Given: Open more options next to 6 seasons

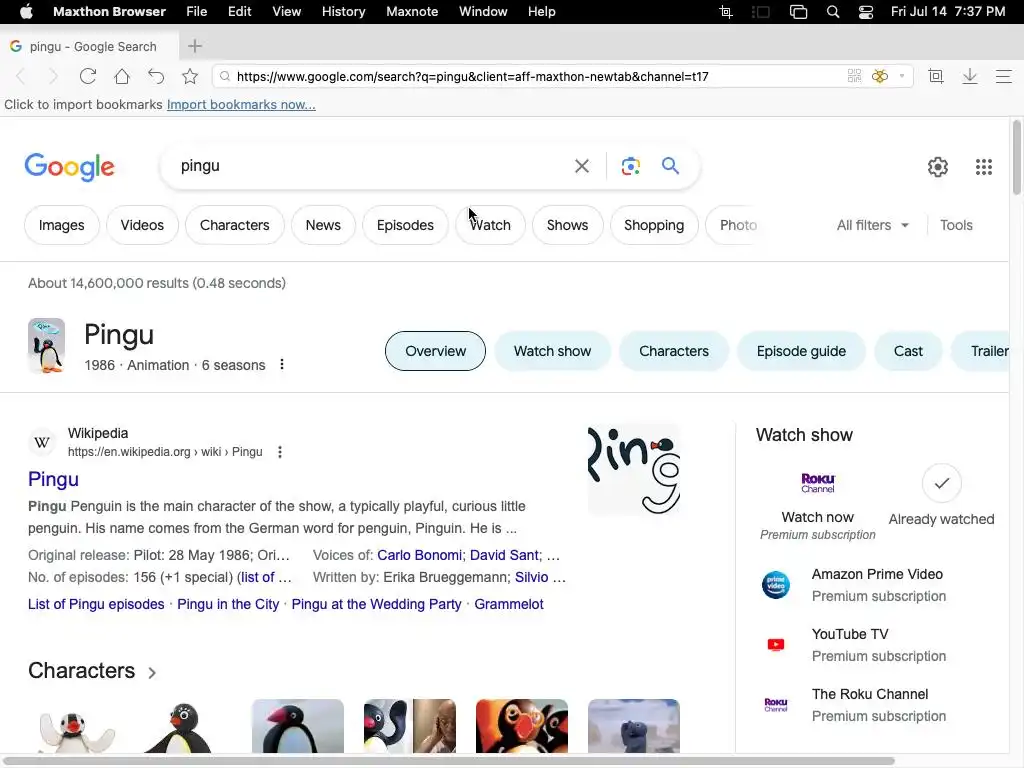Looking at the screenshot, I should tap(282, 364).
